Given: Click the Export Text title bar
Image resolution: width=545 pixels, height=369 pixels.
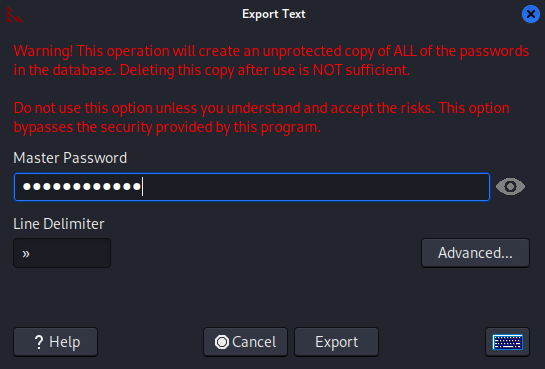Looking at the screenshot, I should click(x=274, y=14).
